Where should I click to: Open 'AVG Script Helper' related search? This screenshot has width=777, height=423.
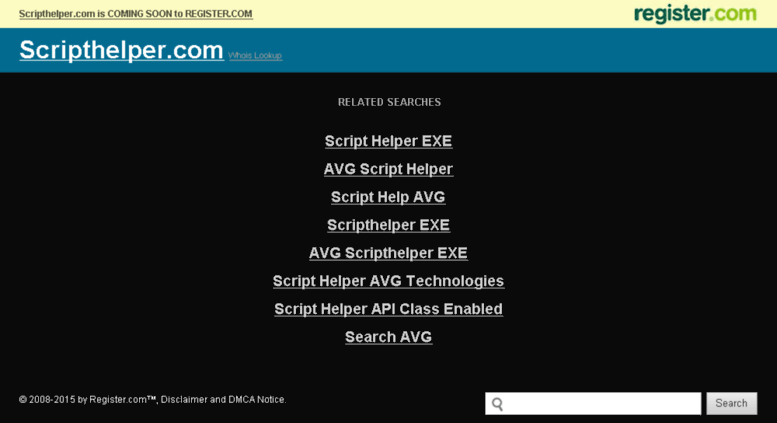point(388,169)
